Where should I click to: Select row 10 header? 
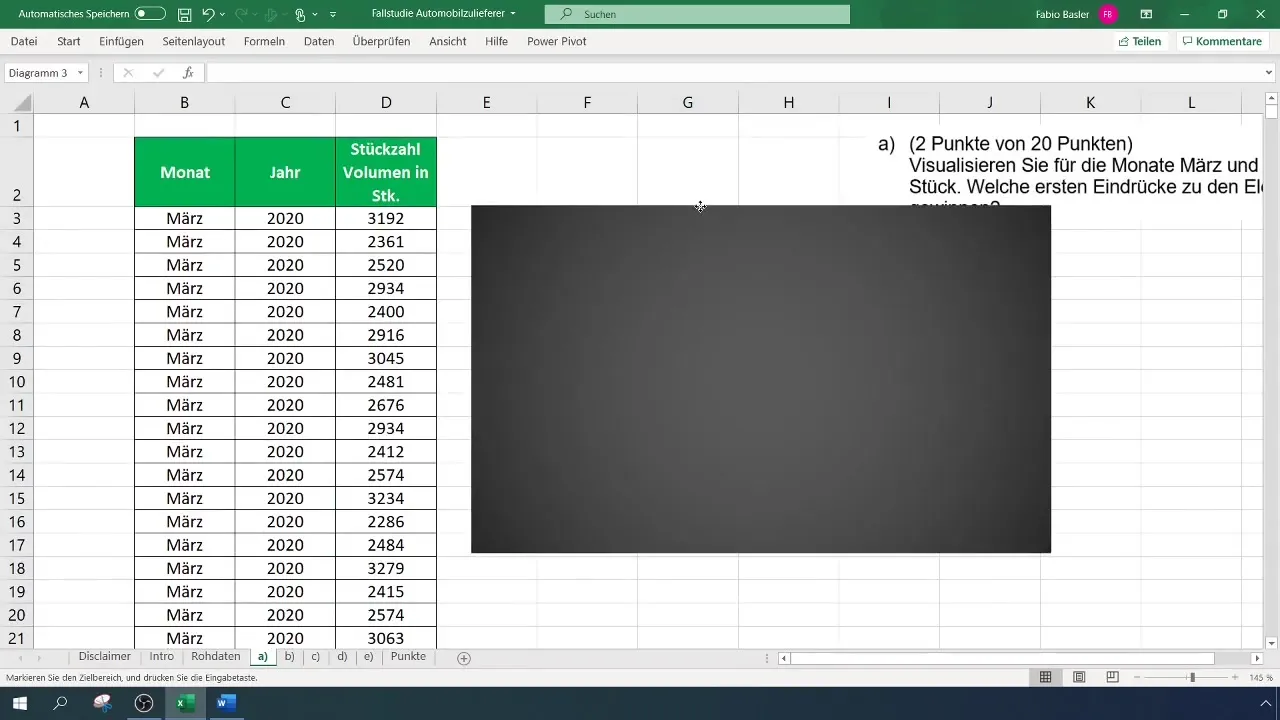click(x=18, y=382)
